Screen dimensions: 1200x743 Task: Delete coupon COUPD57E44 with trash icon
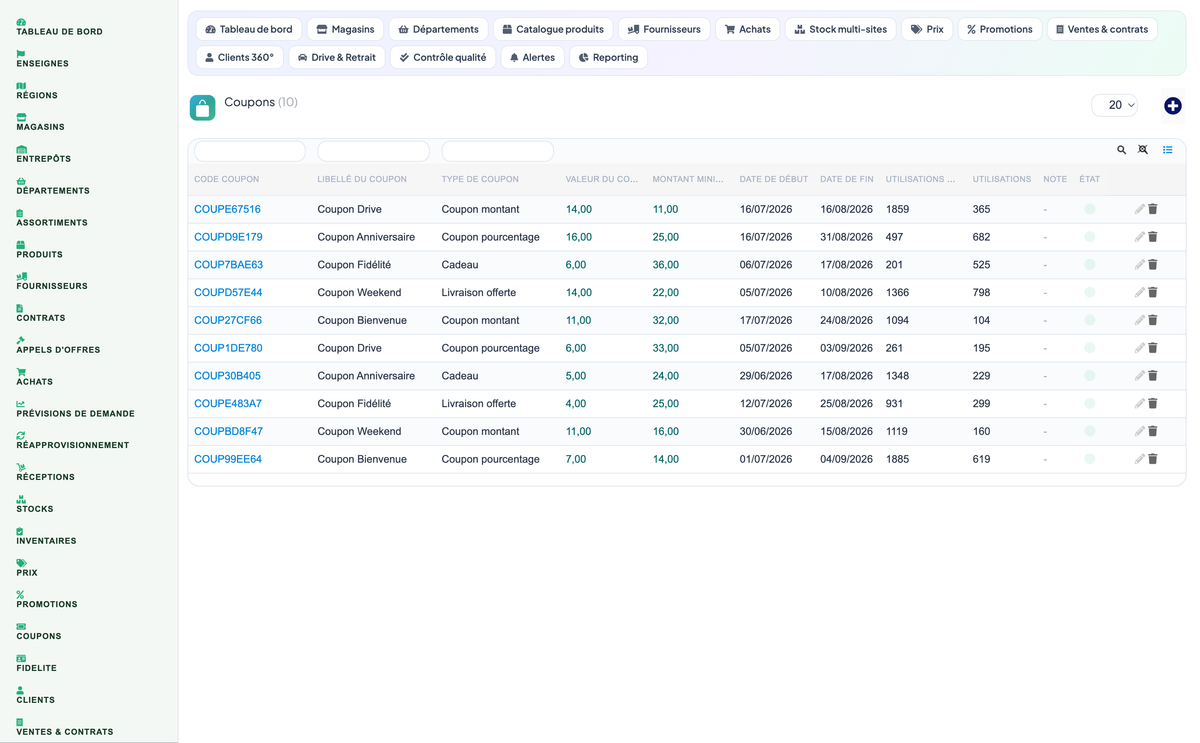1153,293
